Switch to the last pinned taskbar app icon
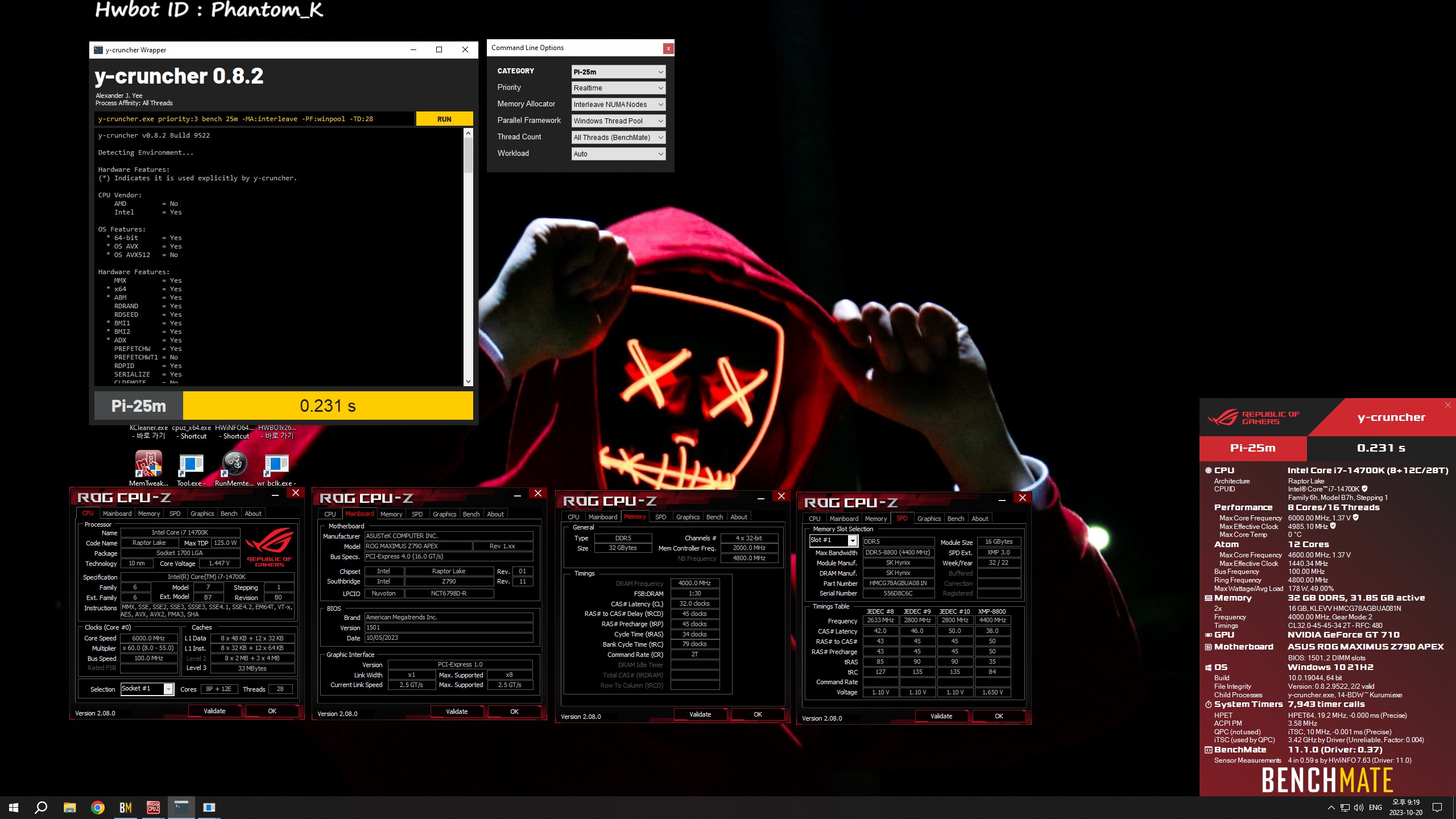Image resolution: width=1456 pixels, height=819 pixels. click(209, 808)
